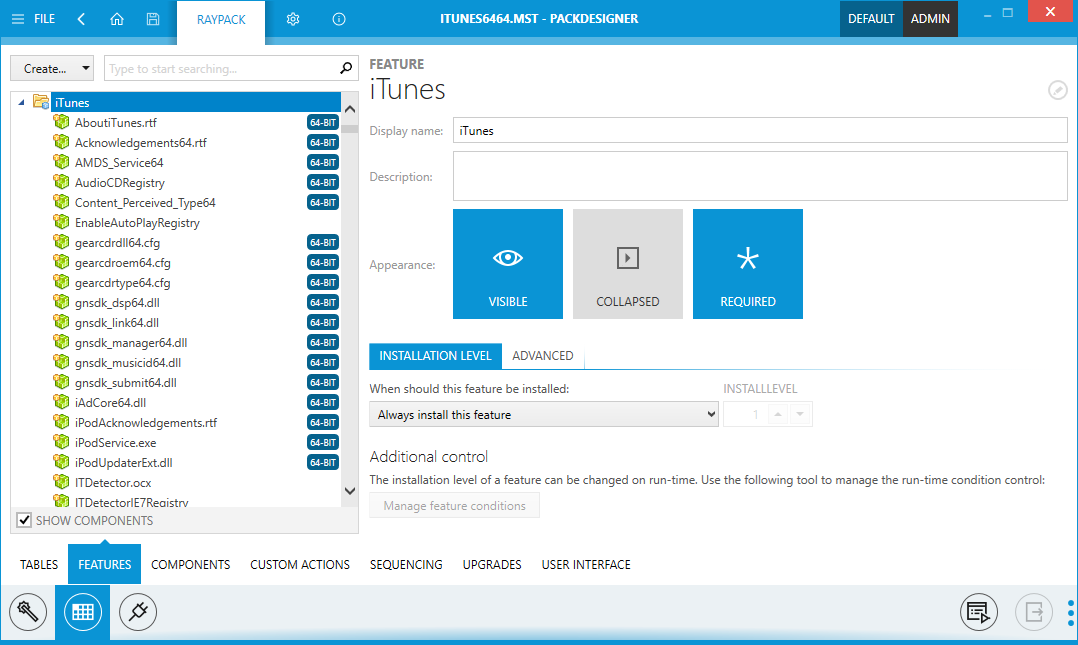The width and height of the screenshot is (1078, 645).
Task: Click the info circle icon
Action: [339, 19]
